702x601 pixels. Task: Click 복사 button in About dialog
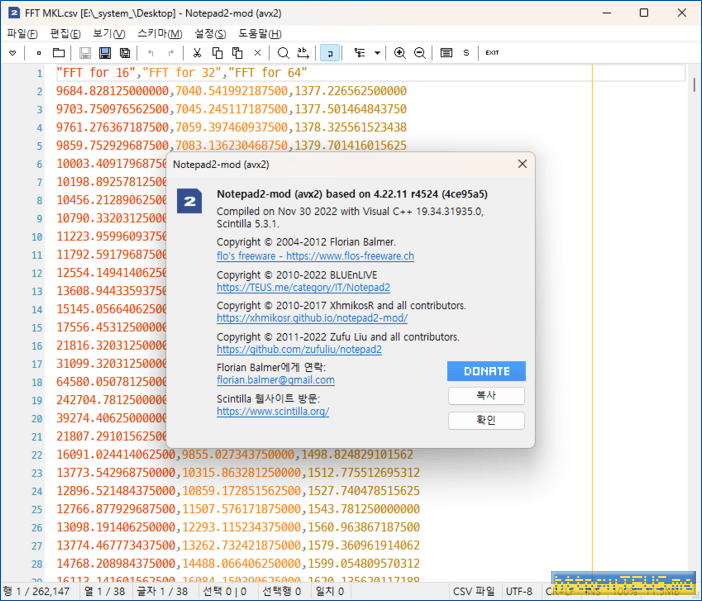point(486,396)
